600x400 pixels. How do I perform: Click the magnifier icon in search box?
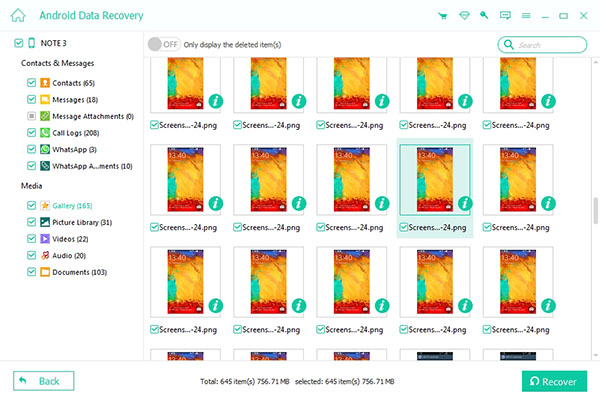510,45
